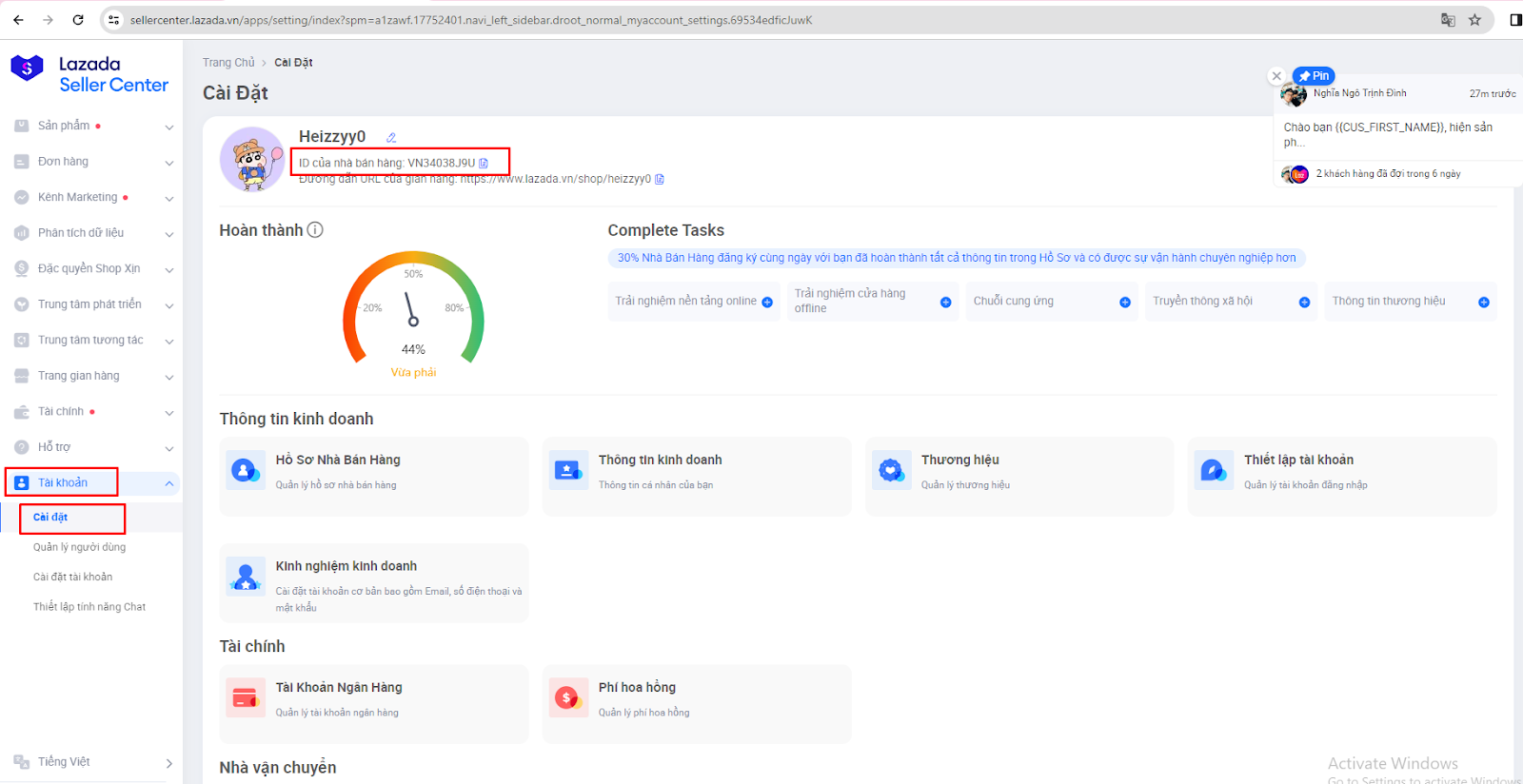The height and width of the screenshot is (784, 1523).
Task: Open Quản lý người dùng submenu item
Action: point(79,547)
